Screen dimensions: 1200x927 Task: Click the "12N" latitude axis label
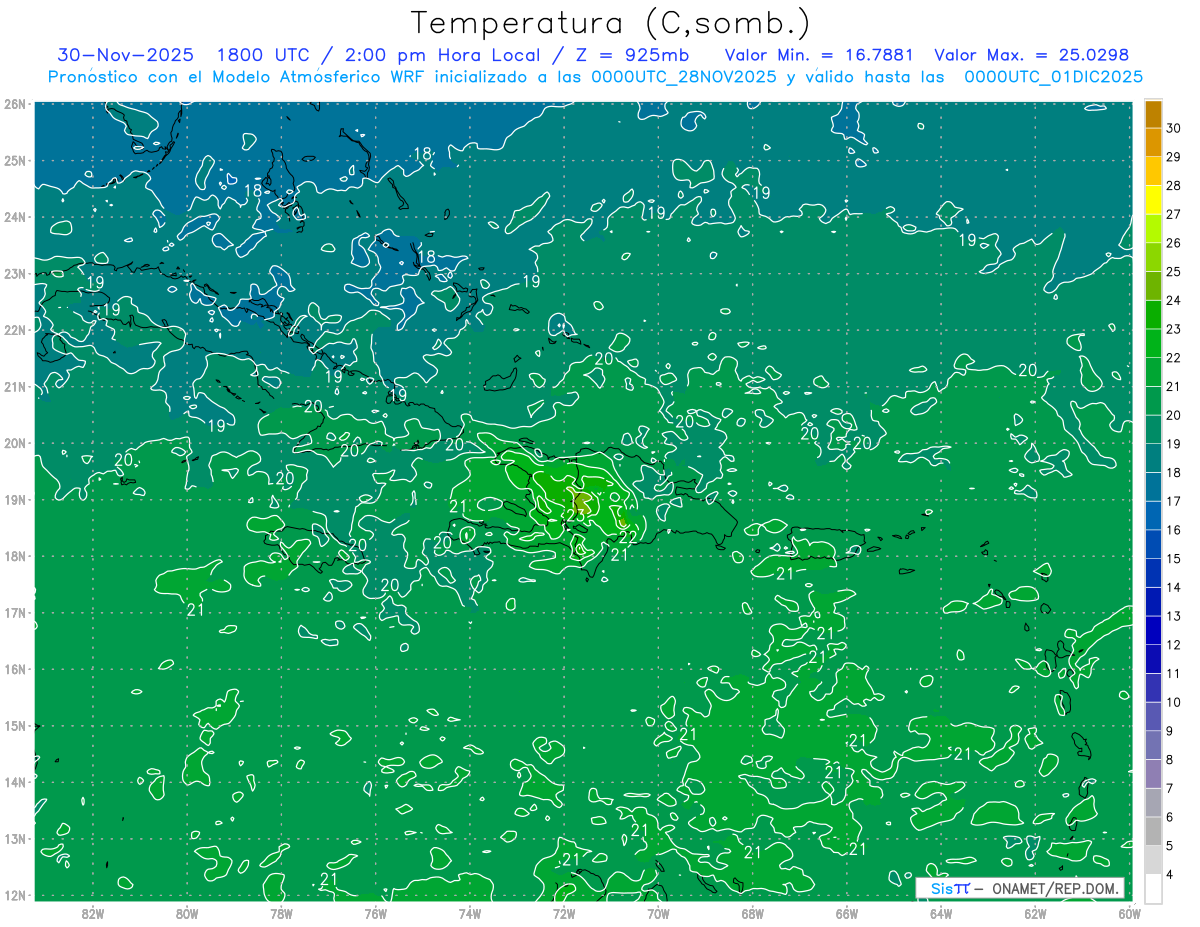tap(15, 895)
